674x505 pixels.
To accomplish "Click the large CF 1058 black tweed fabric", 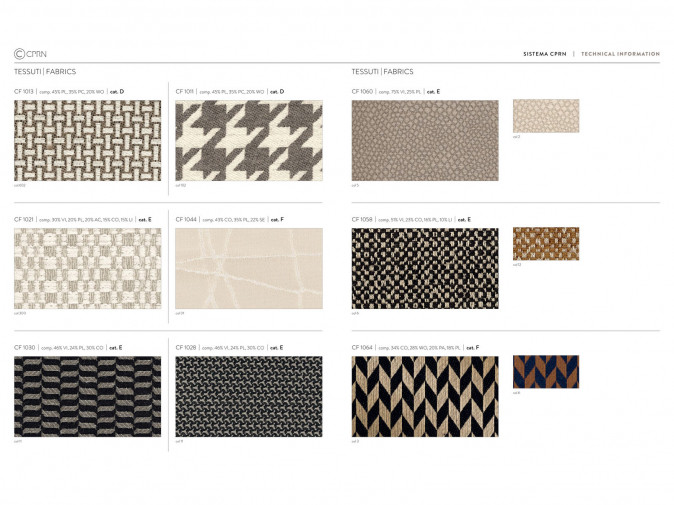I will click(x=424, y=268).
